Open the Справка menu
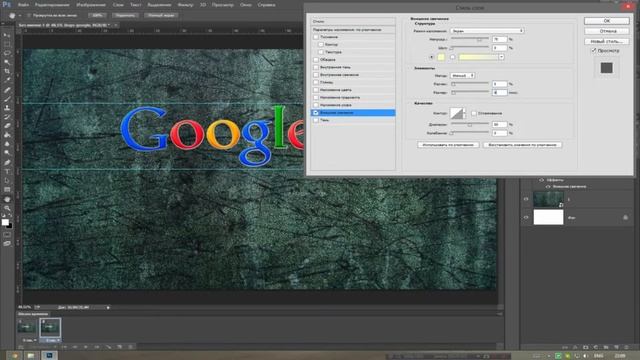 (x=267, y=5)
